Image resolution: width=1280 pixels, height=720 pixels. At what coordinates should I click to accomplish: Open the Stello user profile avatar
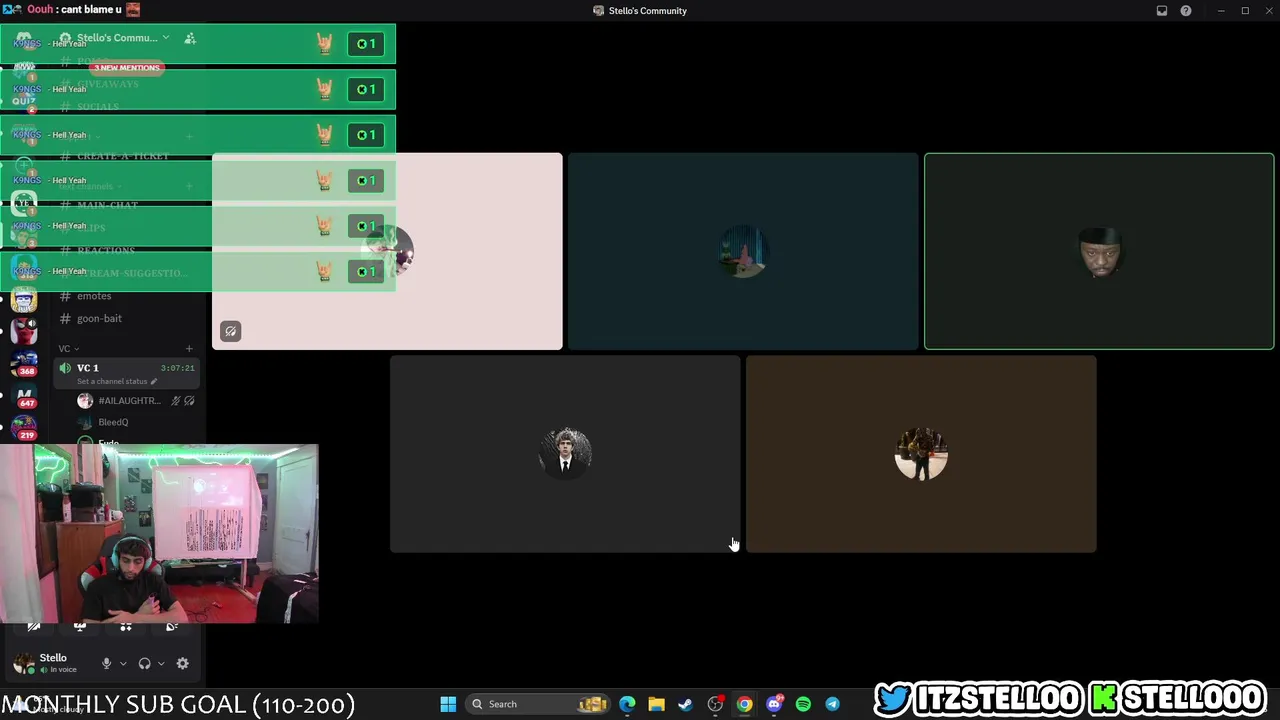point(24,663)
